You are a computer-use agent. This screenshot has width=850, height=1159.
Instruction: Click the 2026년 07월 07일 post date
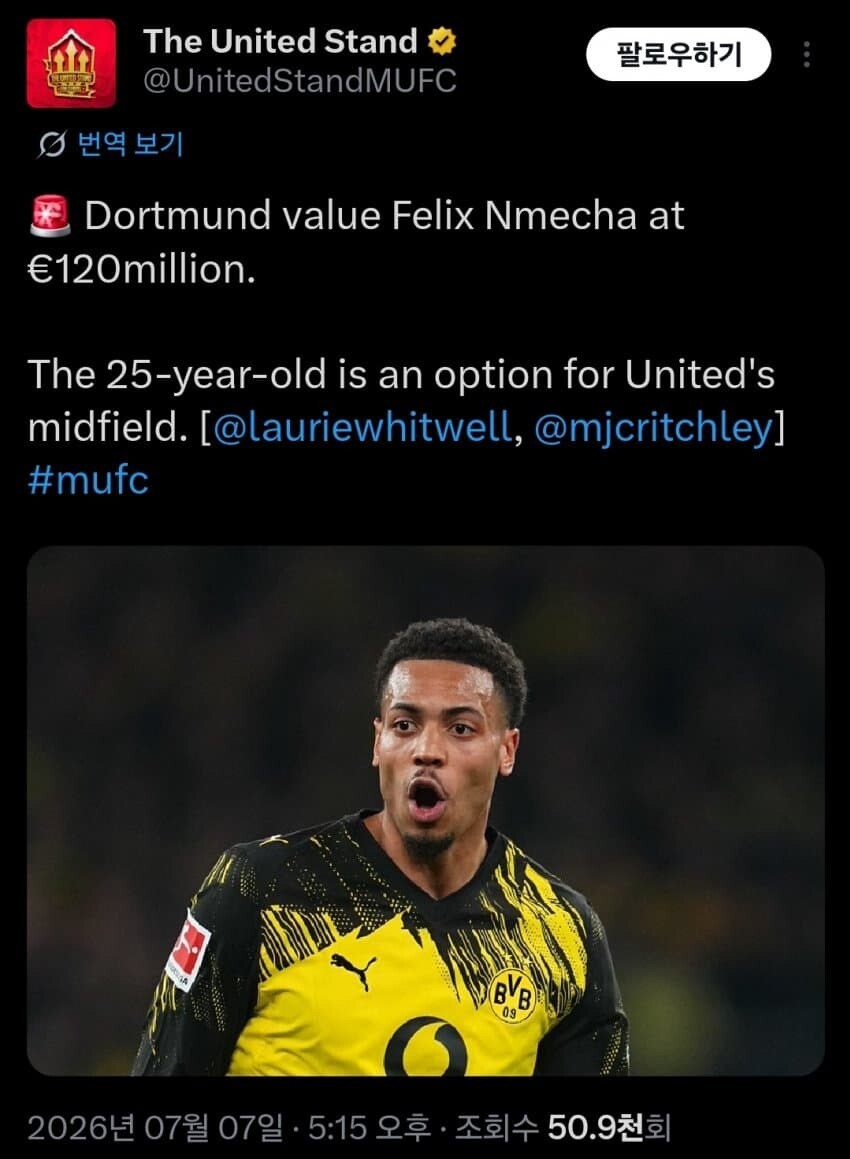tap(155, 1127)
